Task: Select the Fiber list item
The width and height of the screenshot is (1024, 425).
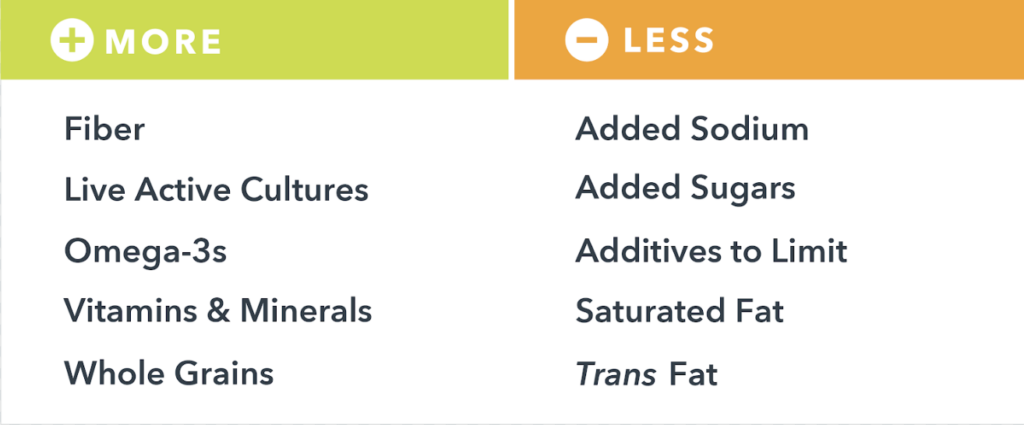Action: [x=104, y=129]
